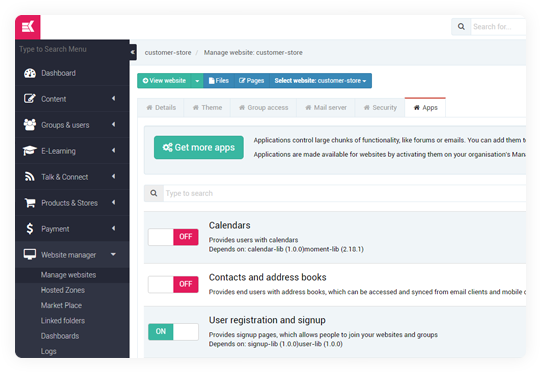
Task: Enable Contacts and address books toggle
Action: point(173,284)
